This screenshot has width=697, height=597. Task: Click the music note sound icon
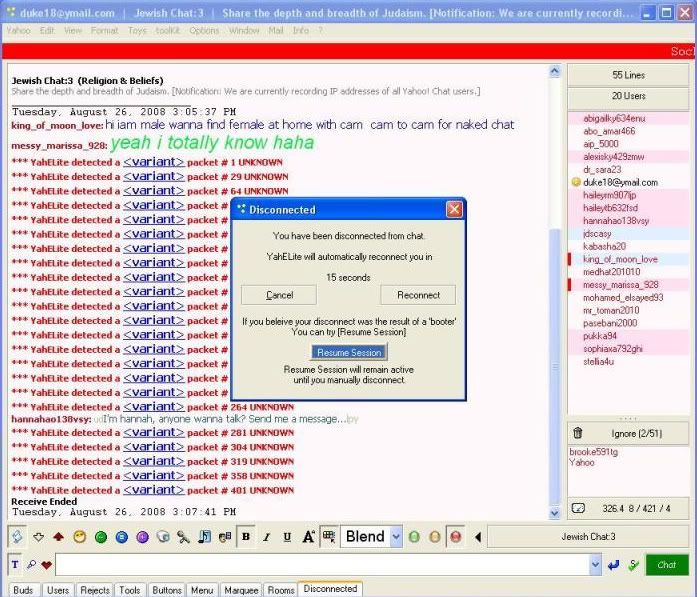(204, 537)
